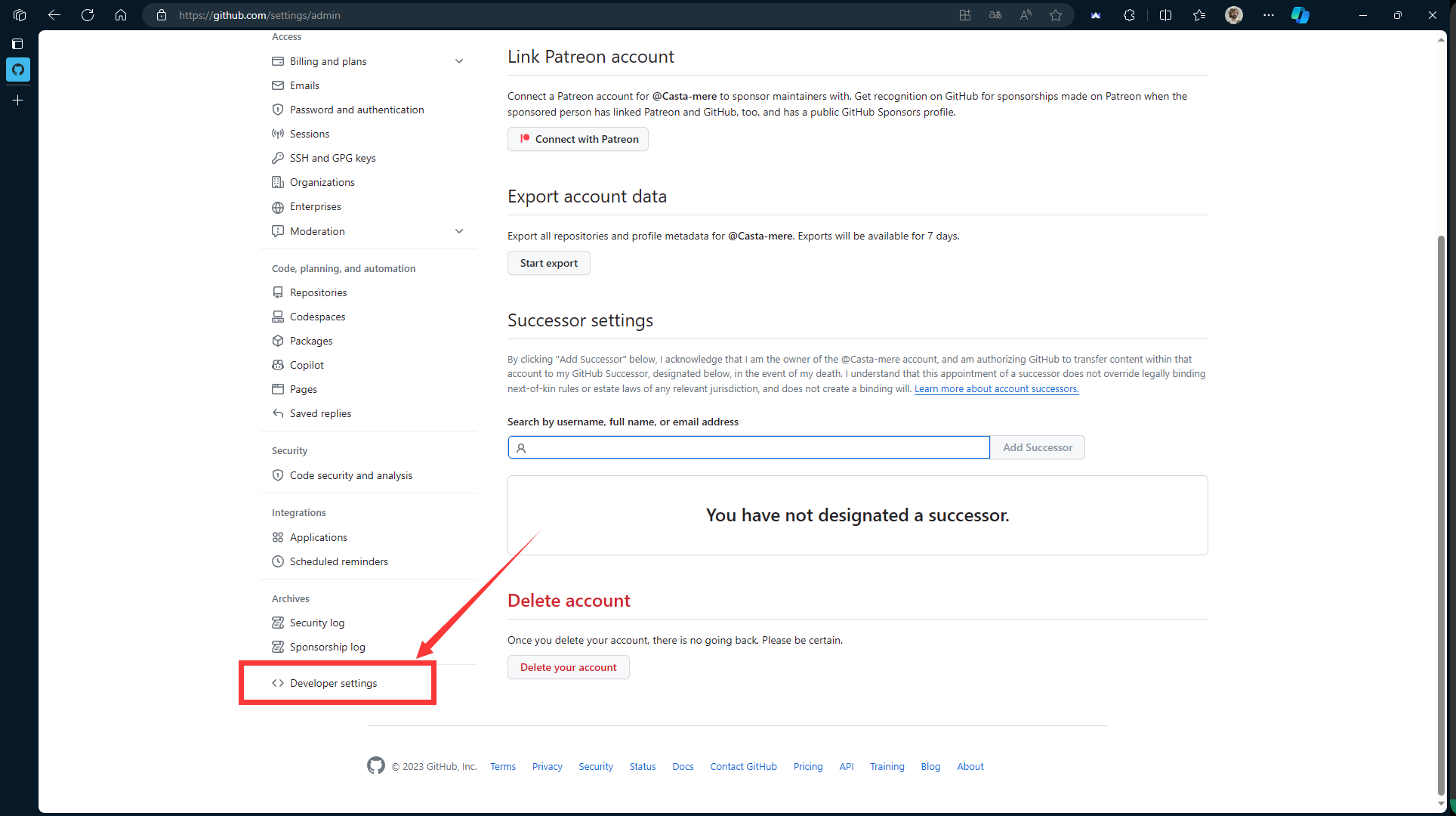Open Security footer link

point(596,766)
